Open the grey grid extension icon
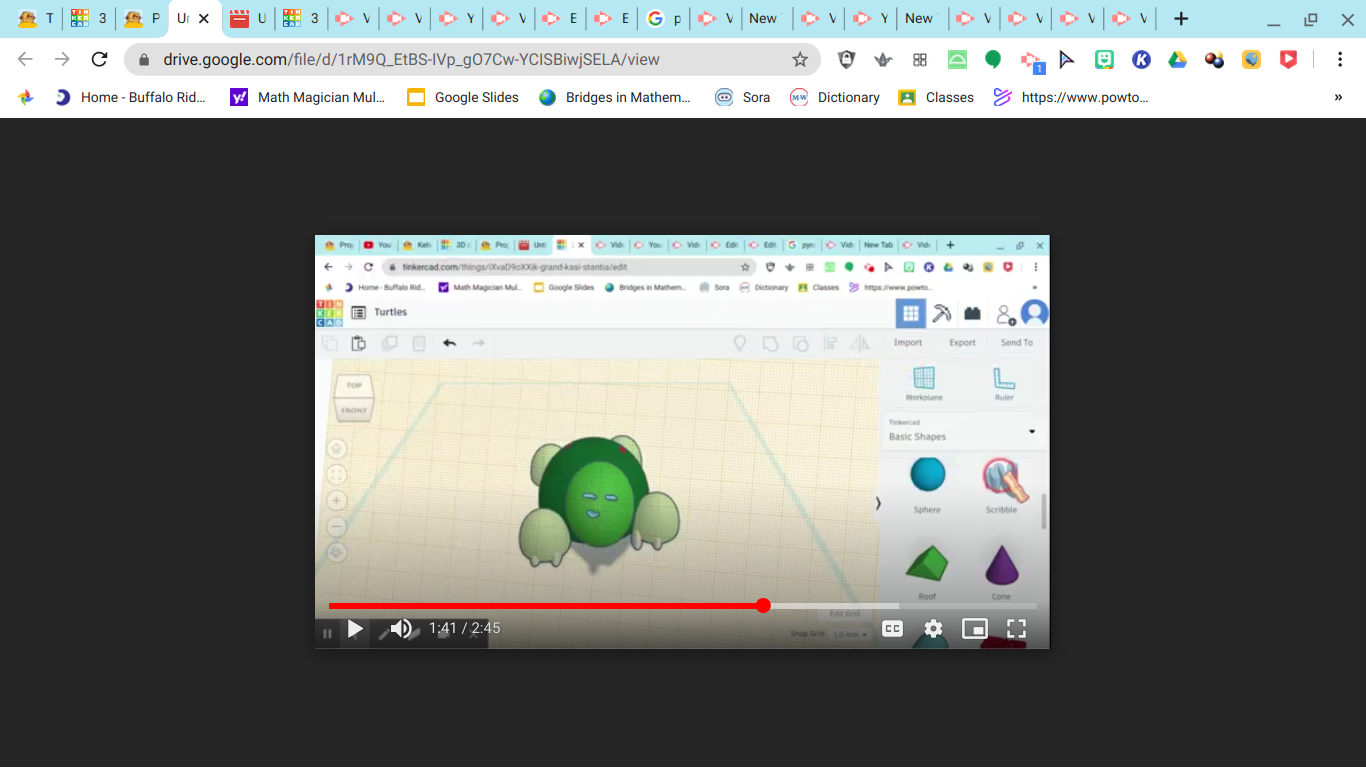Image resolution: width=1366 pixels, height=768 pixels. tap(920, 59)
